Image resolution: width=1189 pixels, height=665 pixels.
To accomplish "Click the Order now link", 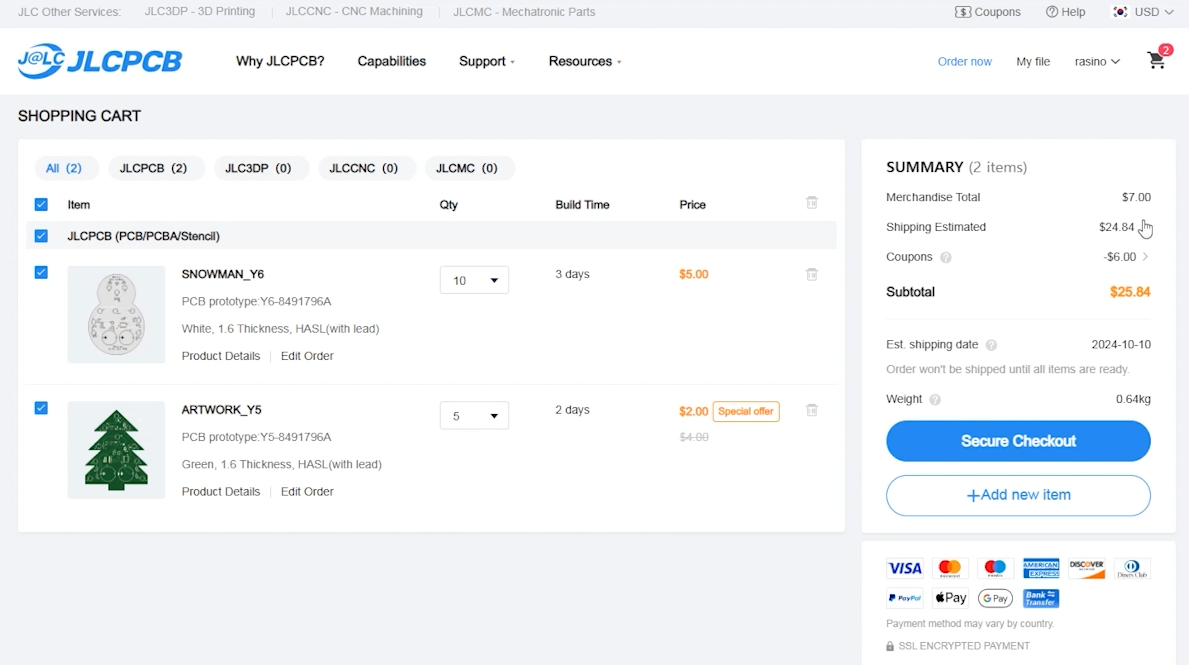I will (x=965, y=61).
